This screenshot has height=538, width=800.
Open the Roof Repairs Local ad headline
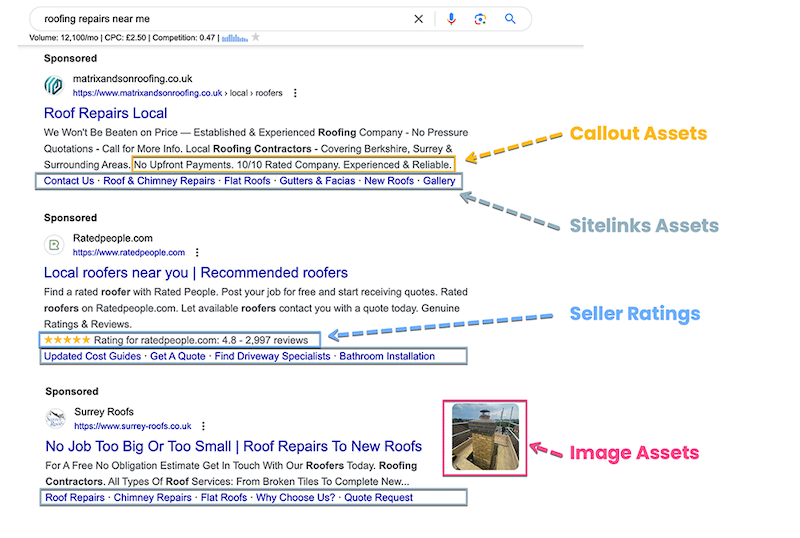pyautogui.click(x=106, y=113)
